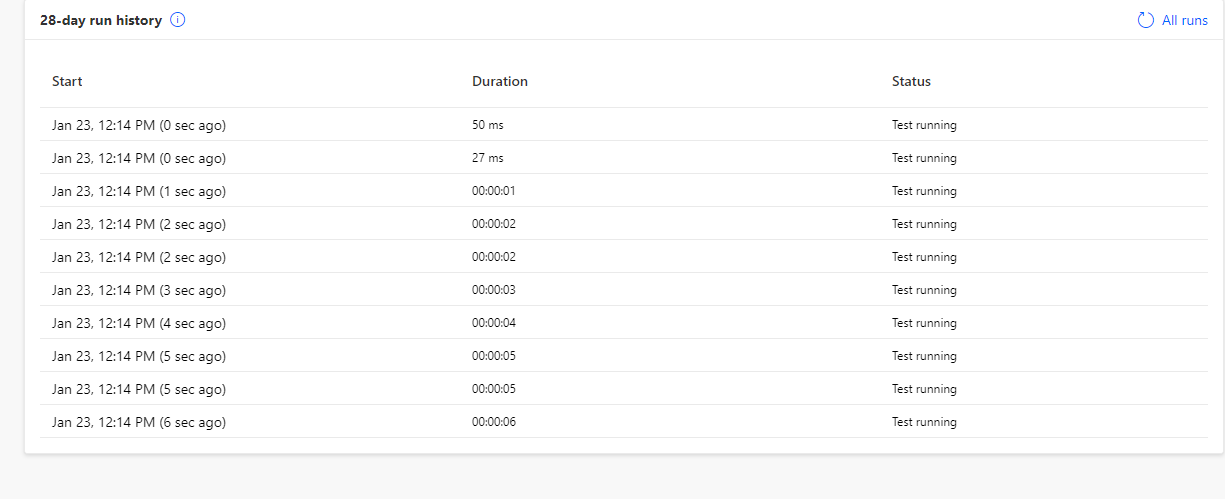1225x499 pixels.
Task: Open the run with 50 ms duration
Action: pos(139,125)
